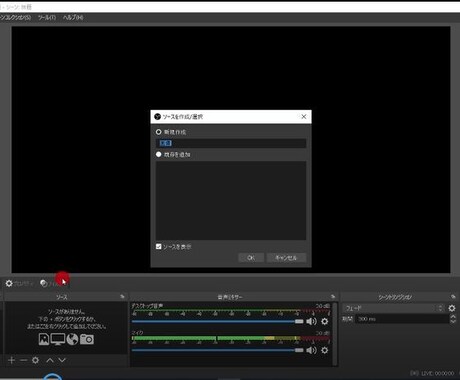Adjust the desktop audio volume slider
The width and height of the screenshot is (460, 380).
pyautogui.click(x=218, y=321)
